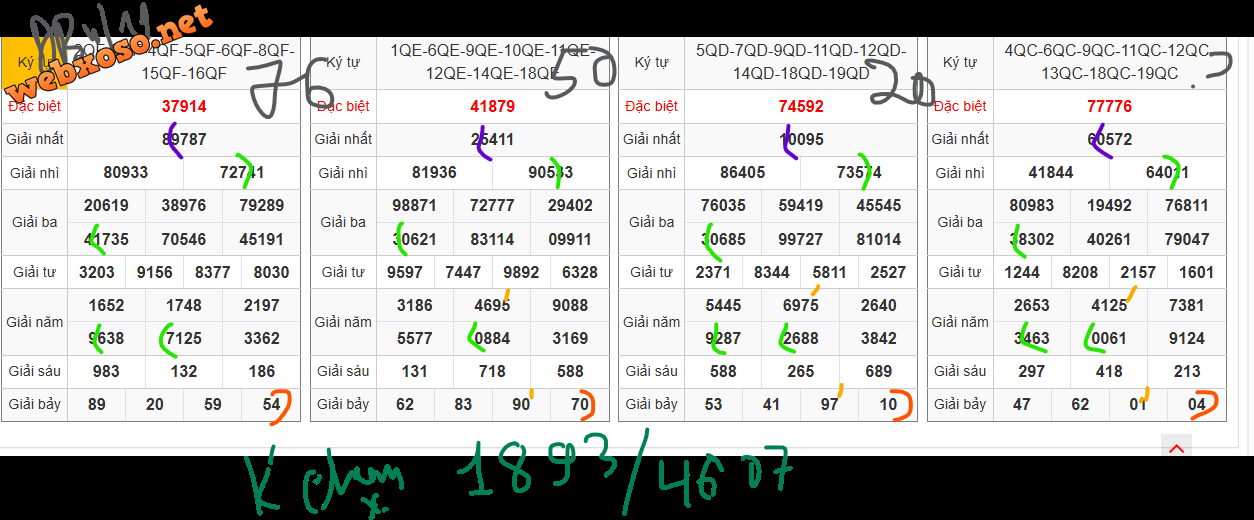Select the Giải nhì number 86405

[x=743, y=172]
